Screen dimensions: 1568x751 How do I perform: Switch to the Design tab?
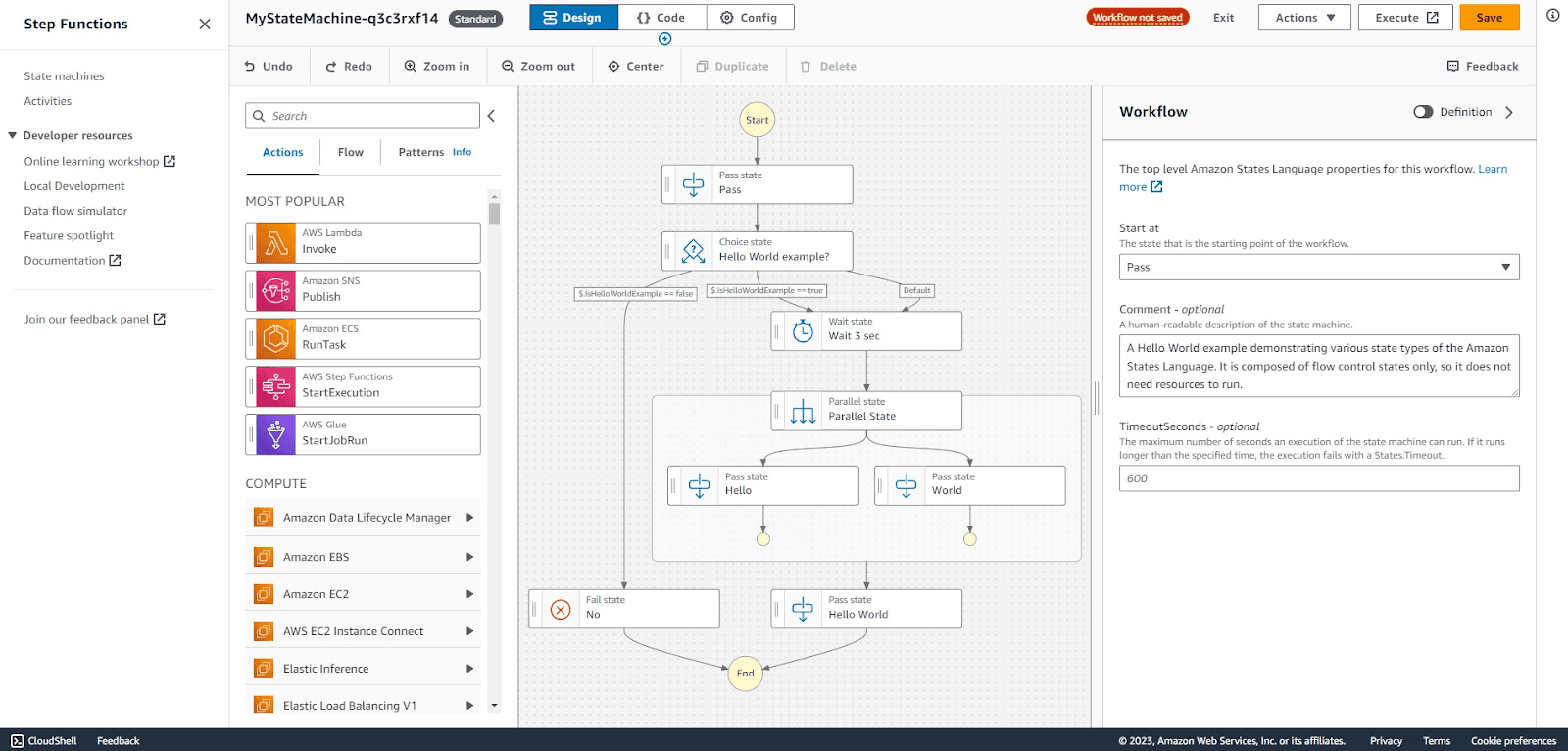pyautogui.click(x=573, y=18)
